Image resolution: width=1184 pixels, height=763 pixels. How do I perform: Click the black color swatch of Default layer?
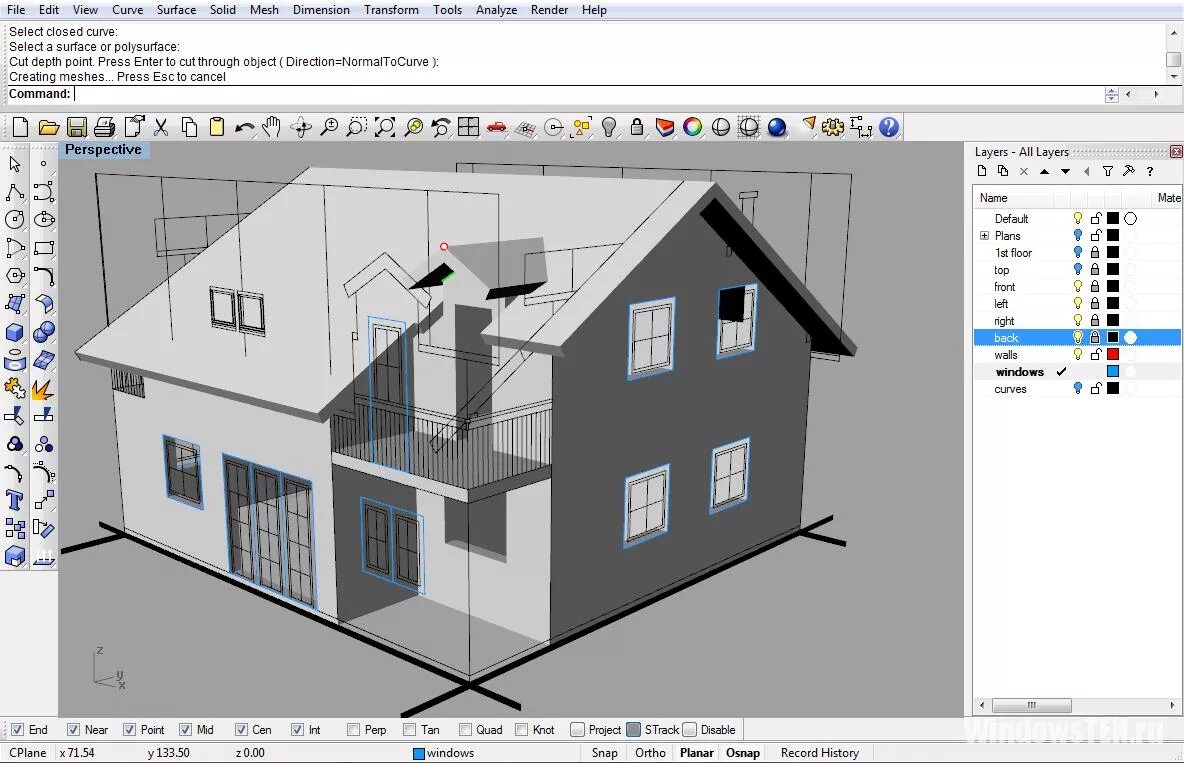[1113, 218]
